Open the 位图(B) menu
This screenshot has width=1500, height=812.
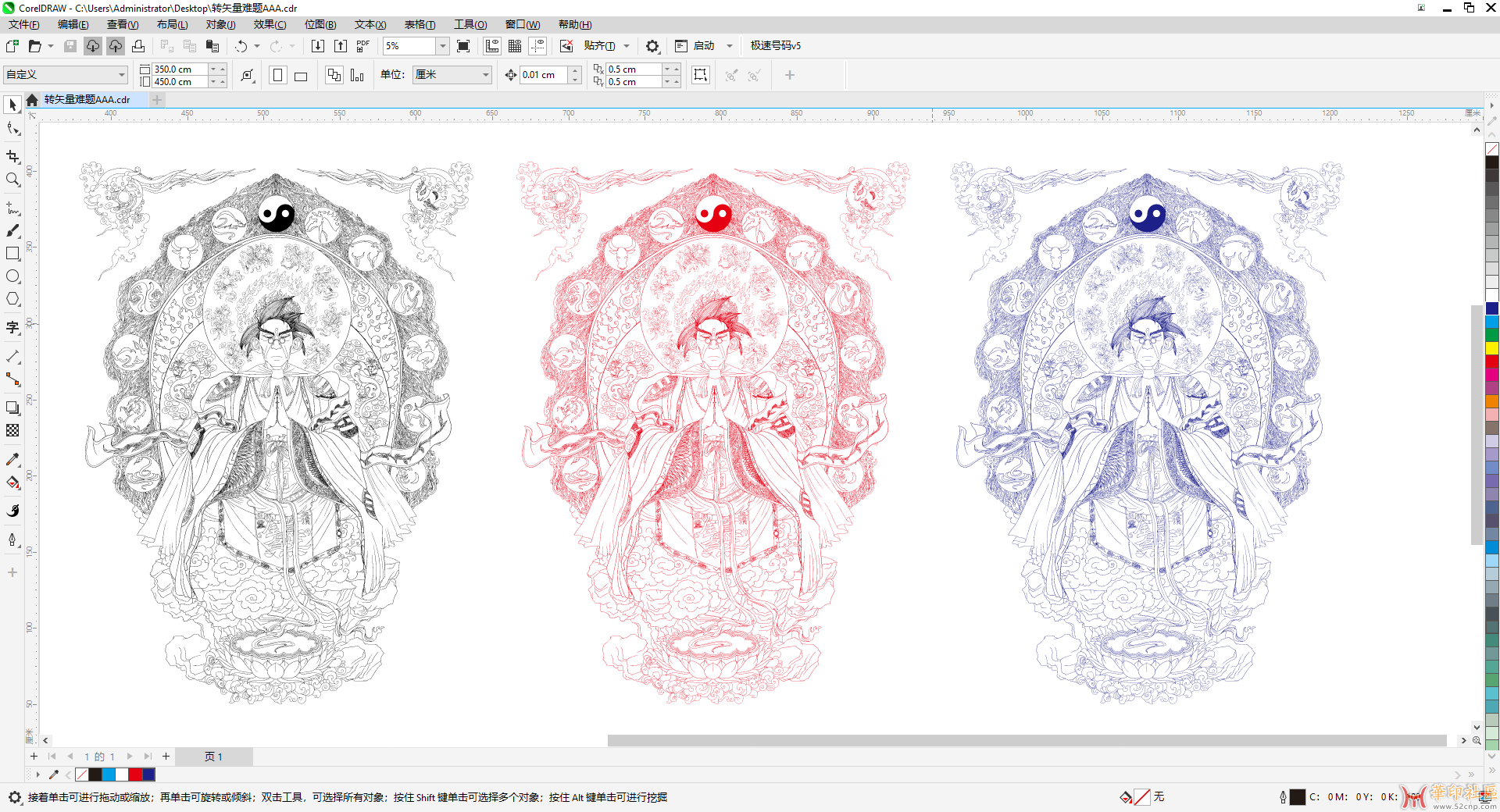tap(320, 25)
